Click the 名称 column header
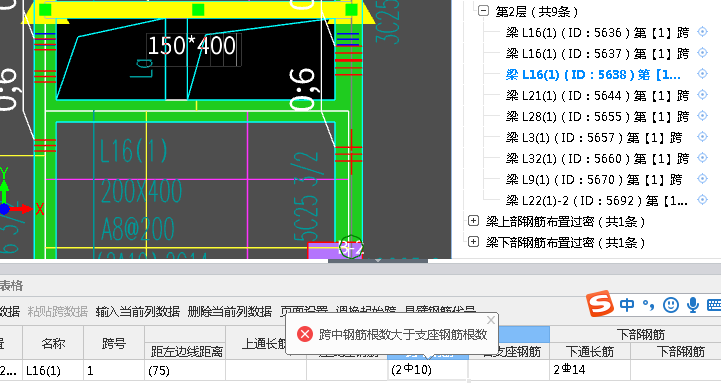The image size is (721, 392). (53, 343)
